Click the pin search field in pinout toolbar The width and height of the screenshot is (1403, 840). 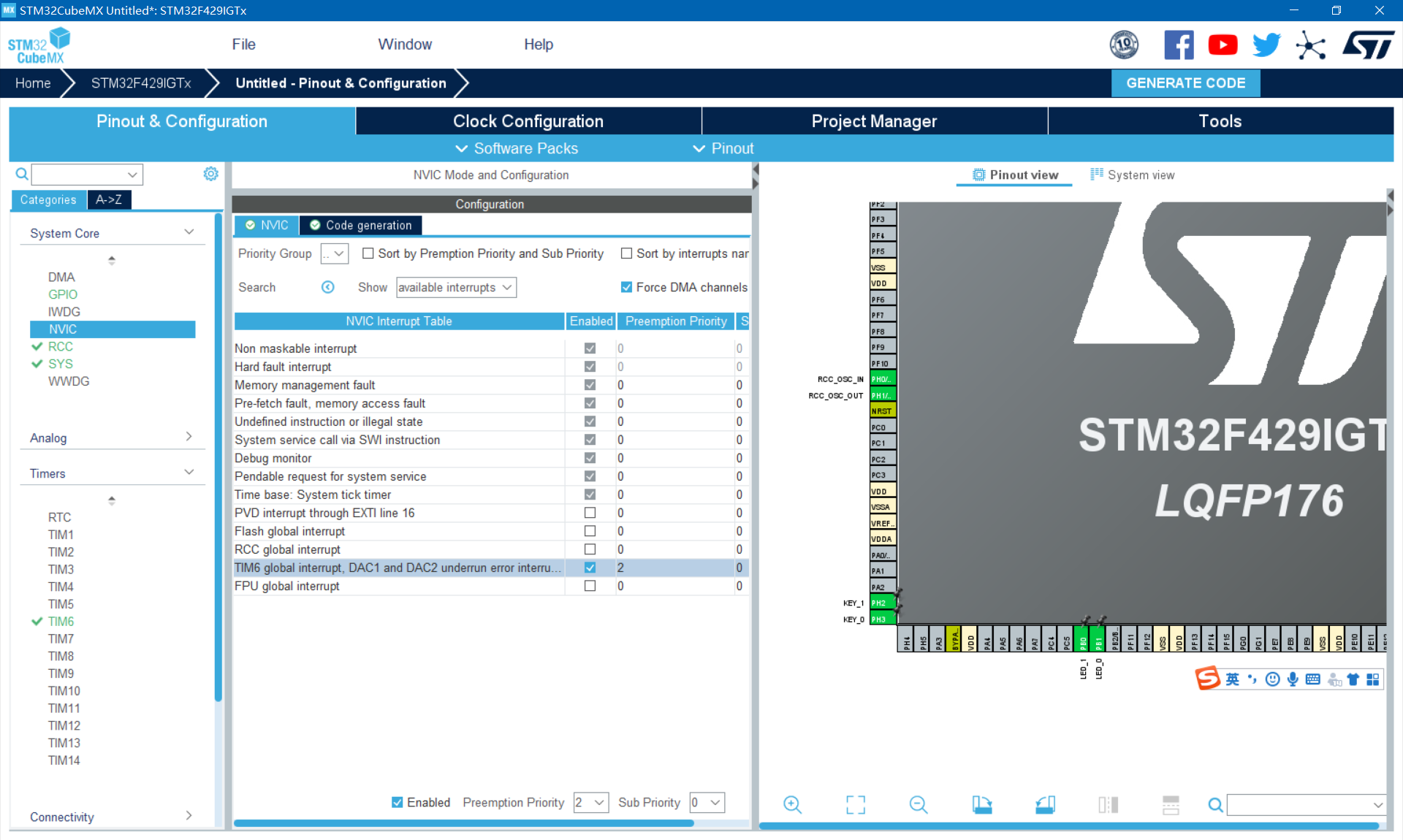pyautogui.click(x=1301, y=804)
